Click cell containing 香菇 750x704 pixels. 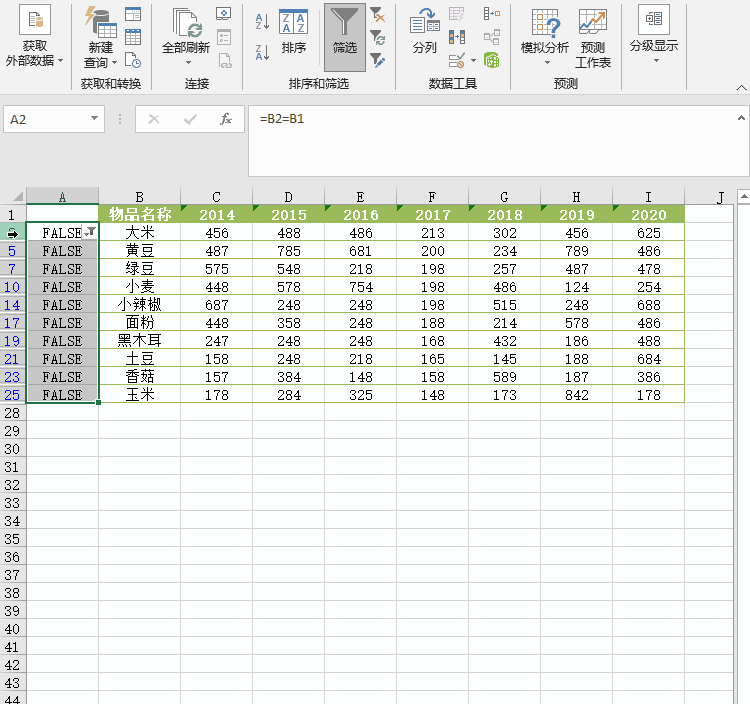140,377
